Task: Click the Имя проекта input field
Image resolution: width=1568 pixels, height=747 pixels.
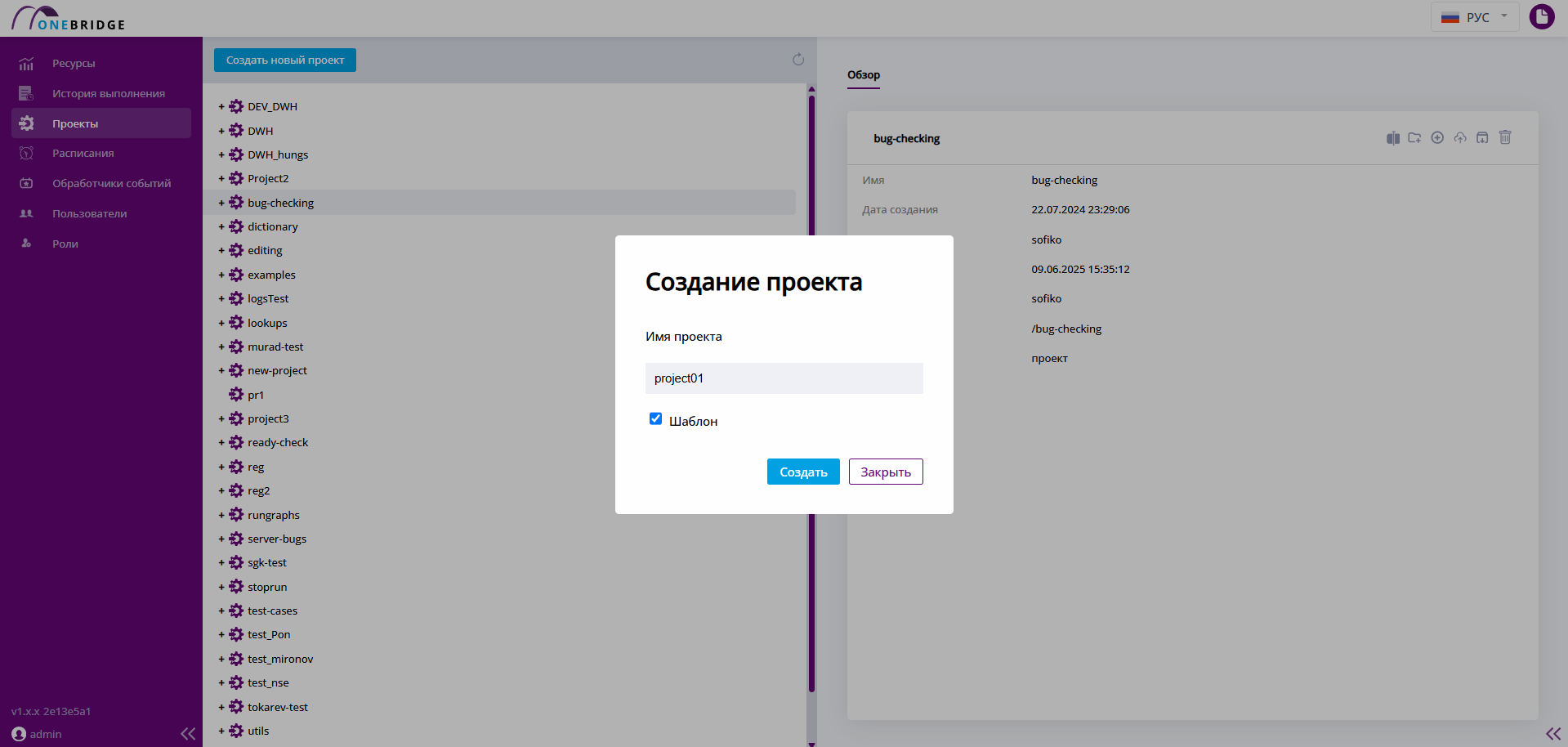Action: [x=784, y=378]
